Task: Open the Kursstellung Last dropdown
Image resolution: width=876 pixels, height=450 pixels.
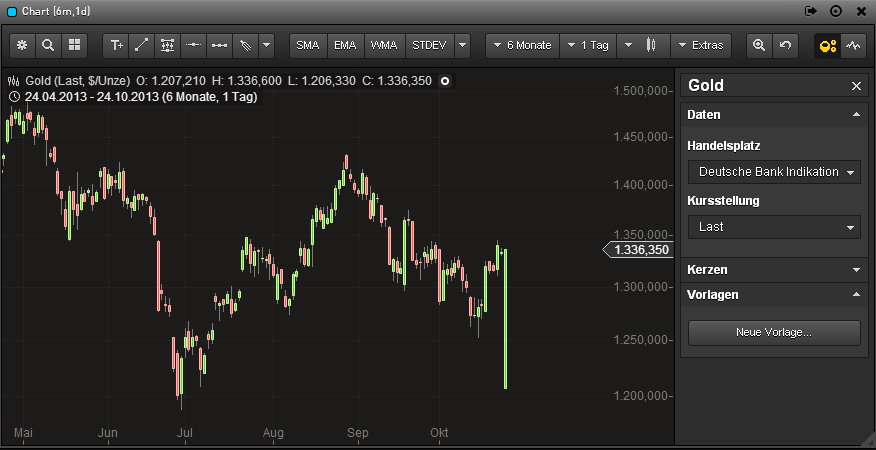Action: point(774,227)
